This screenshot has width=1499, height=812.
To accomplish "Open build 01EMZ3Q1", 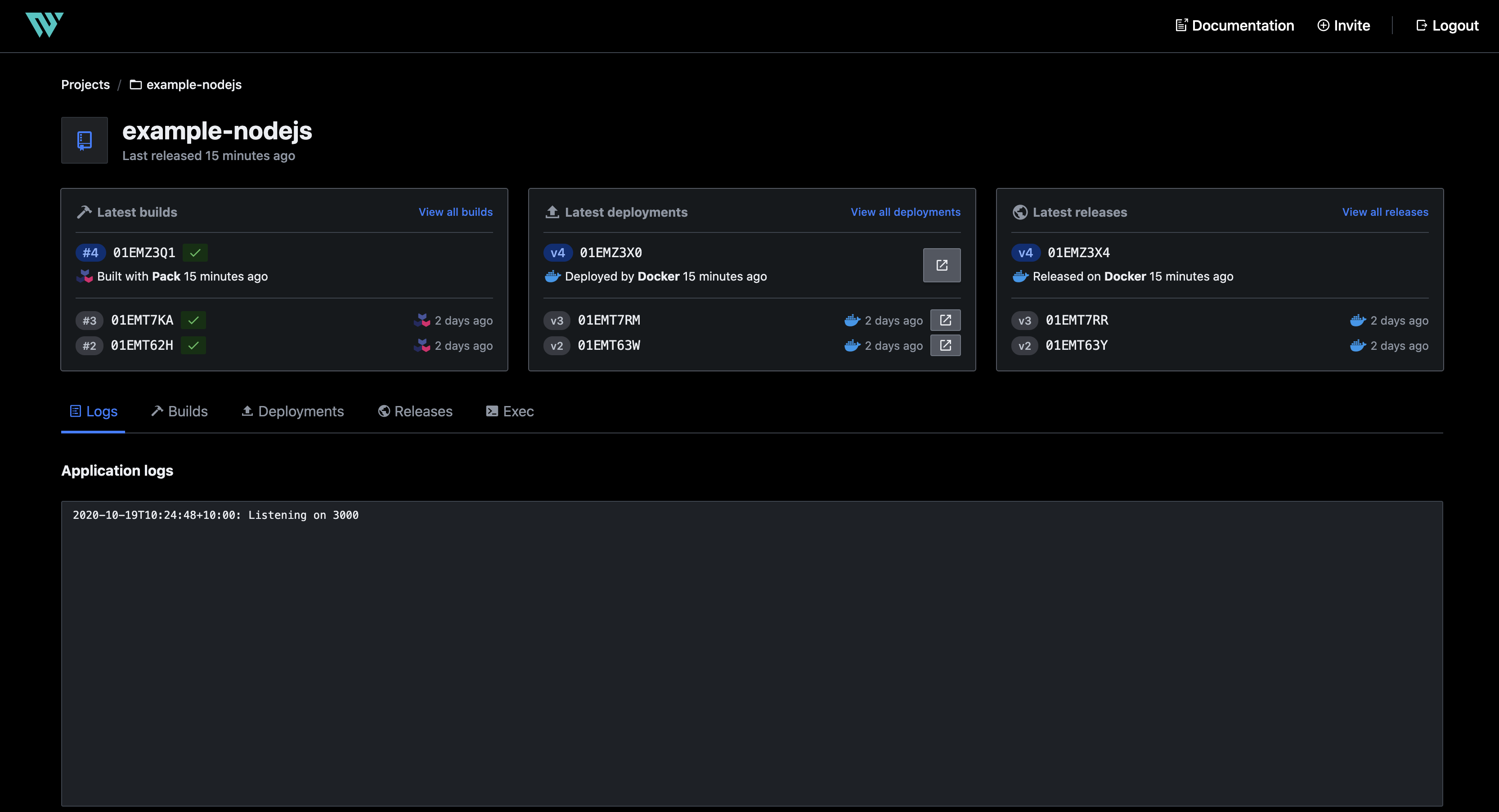I will (144, 252).
